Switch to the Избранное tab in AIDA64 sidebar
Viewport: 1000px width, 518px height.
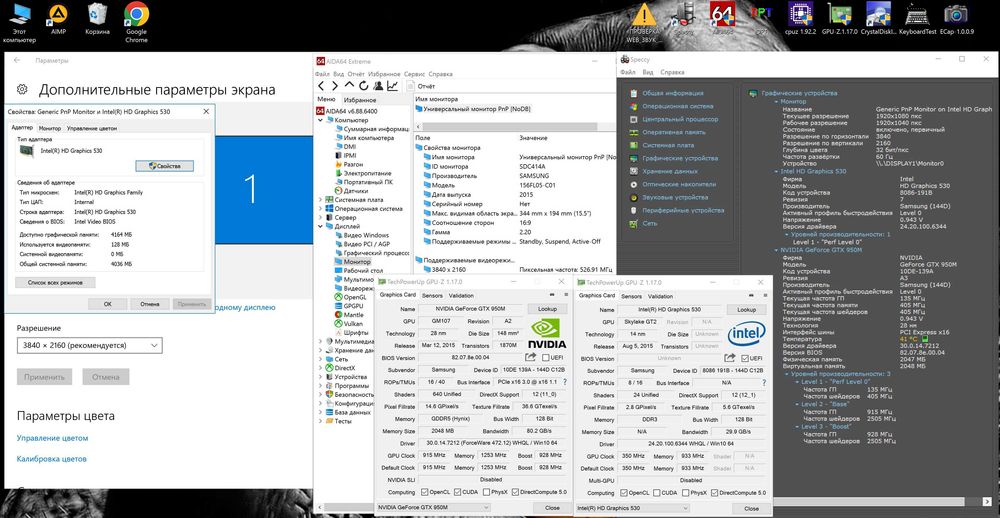pyautogui.click(x=360, y=100)
